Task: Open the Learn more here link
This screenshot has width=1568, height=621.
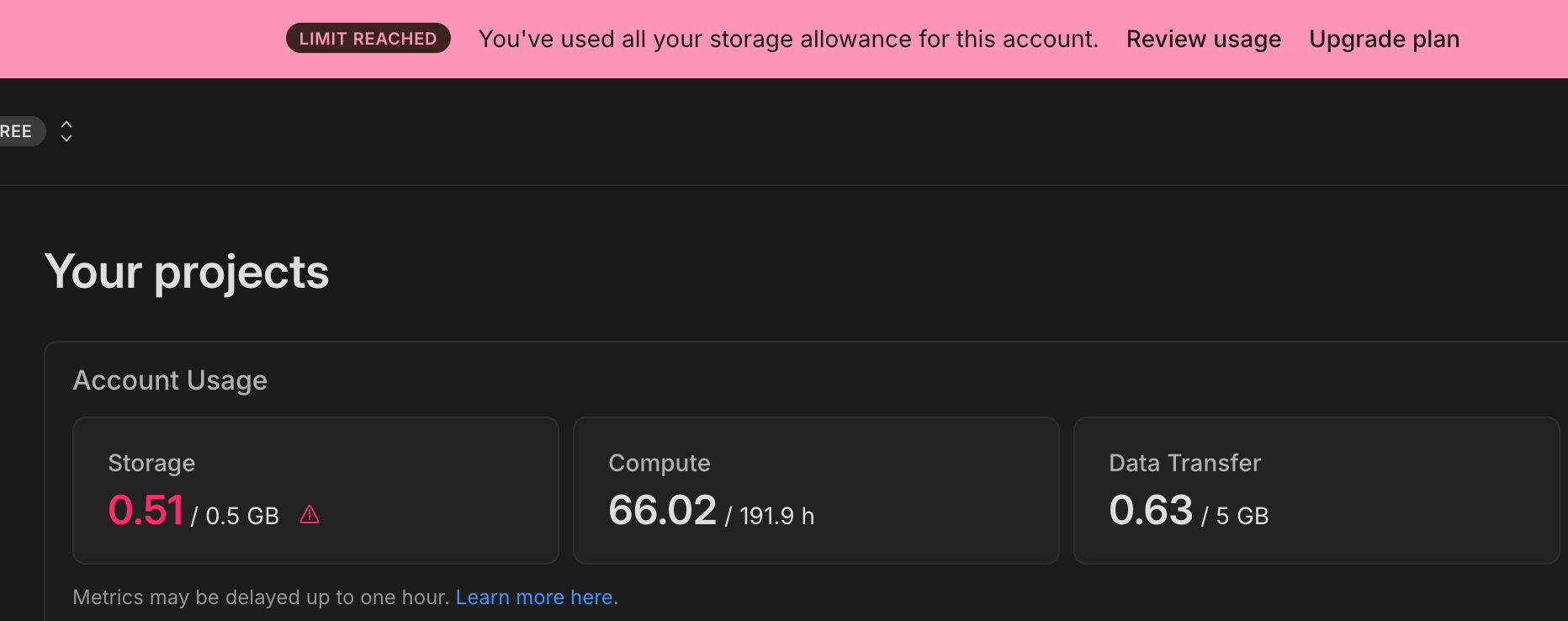Action: (533, 597)
